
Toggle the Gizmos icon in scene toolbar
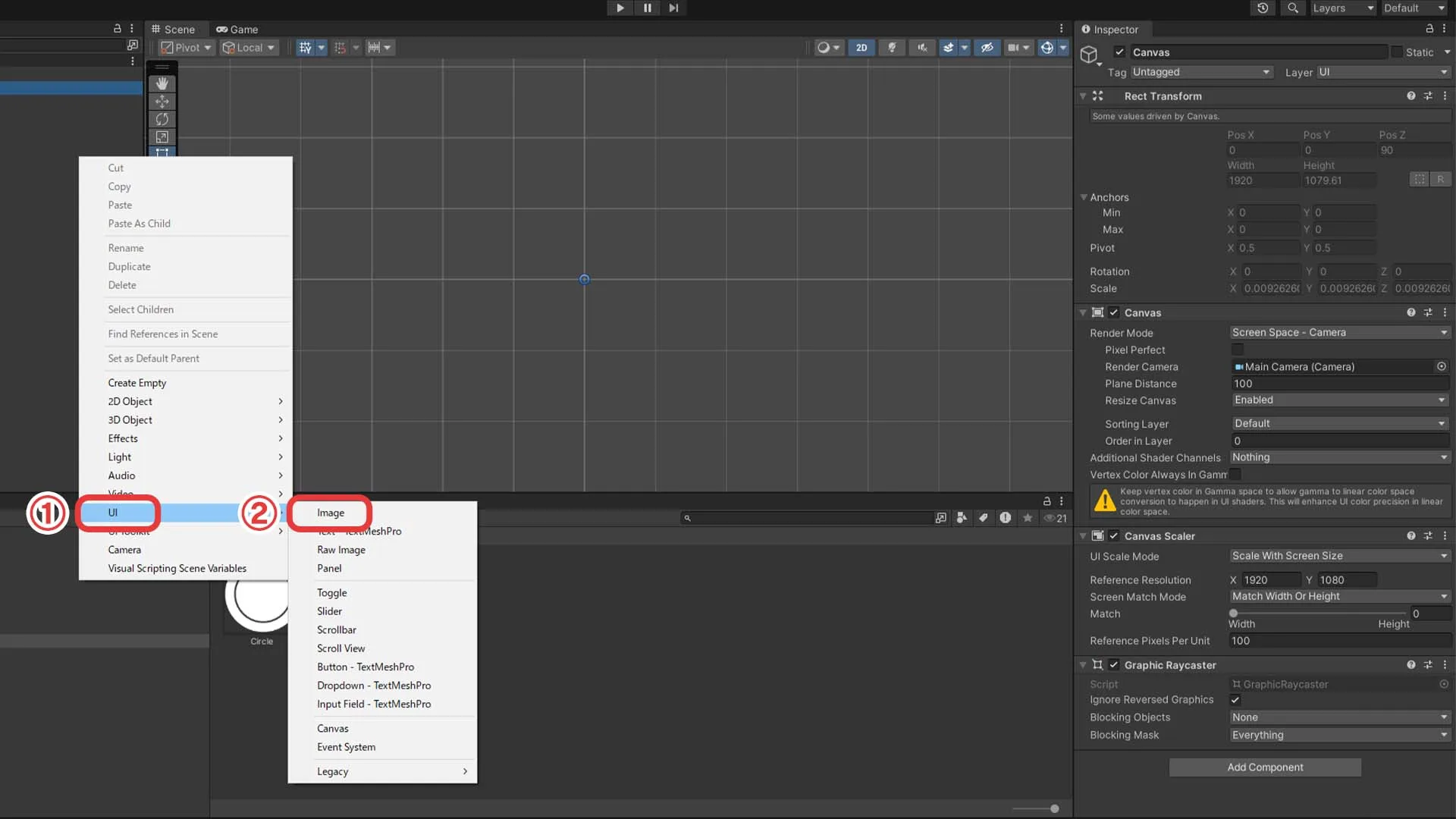tap(1047, 48)
